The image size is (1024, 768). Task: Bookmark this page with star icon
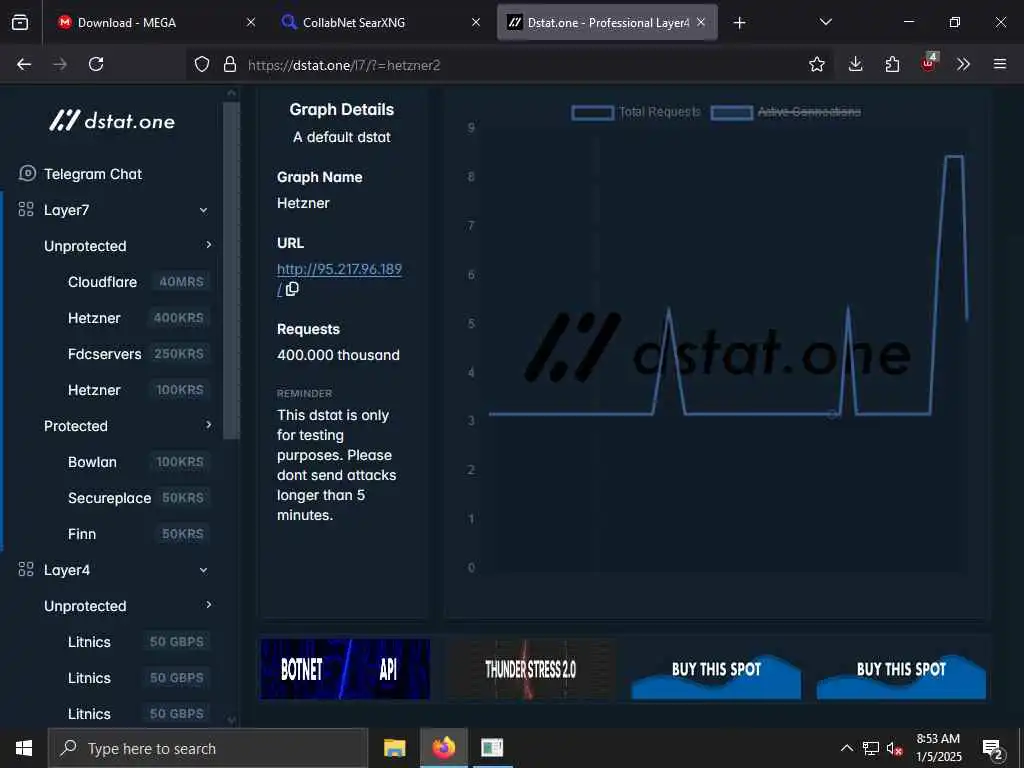pyautogui.click(x=816, y=64)
